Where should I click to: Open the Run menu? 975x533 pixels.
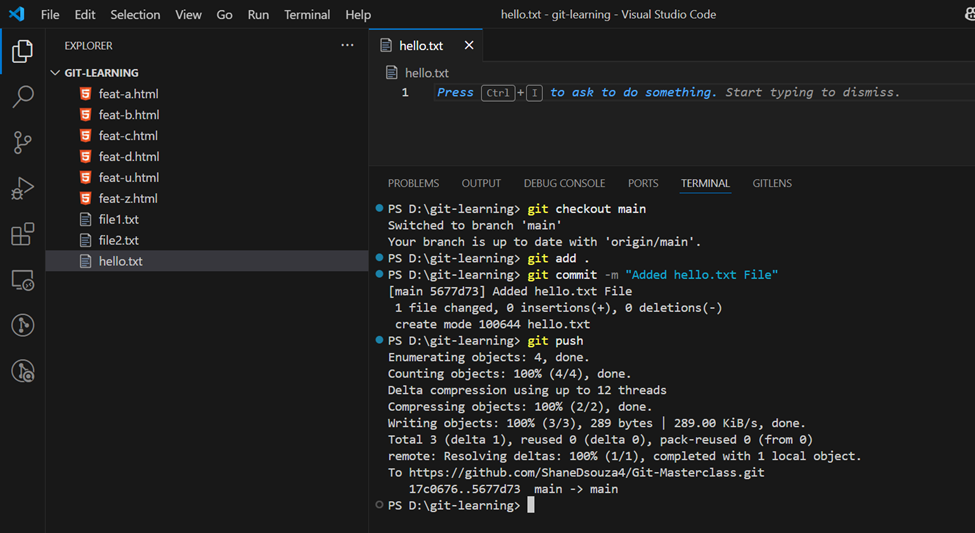[258, 14]
